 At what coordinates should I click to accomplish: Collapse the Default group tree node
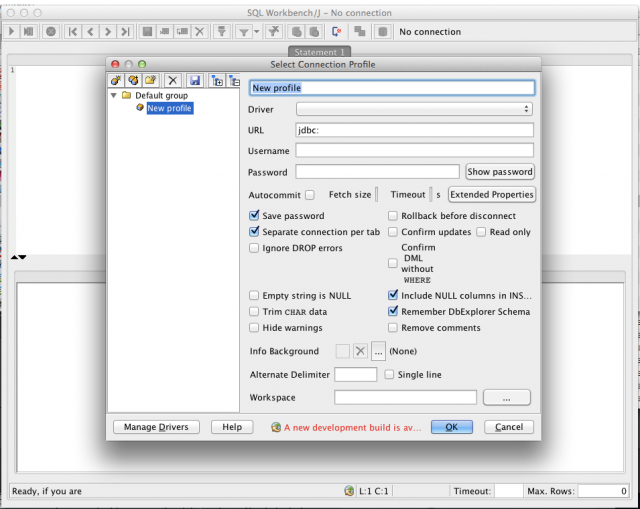(114, 95)
